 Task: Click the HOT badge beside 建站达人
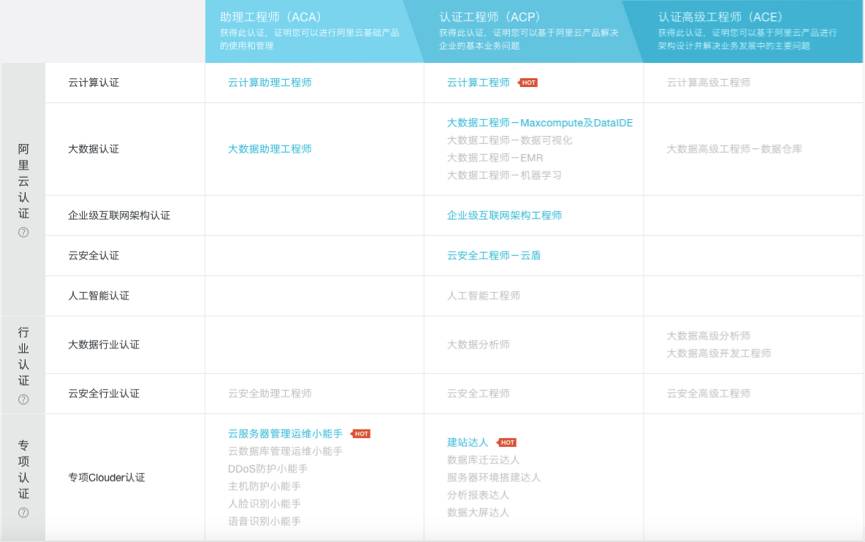pos(506,443)
